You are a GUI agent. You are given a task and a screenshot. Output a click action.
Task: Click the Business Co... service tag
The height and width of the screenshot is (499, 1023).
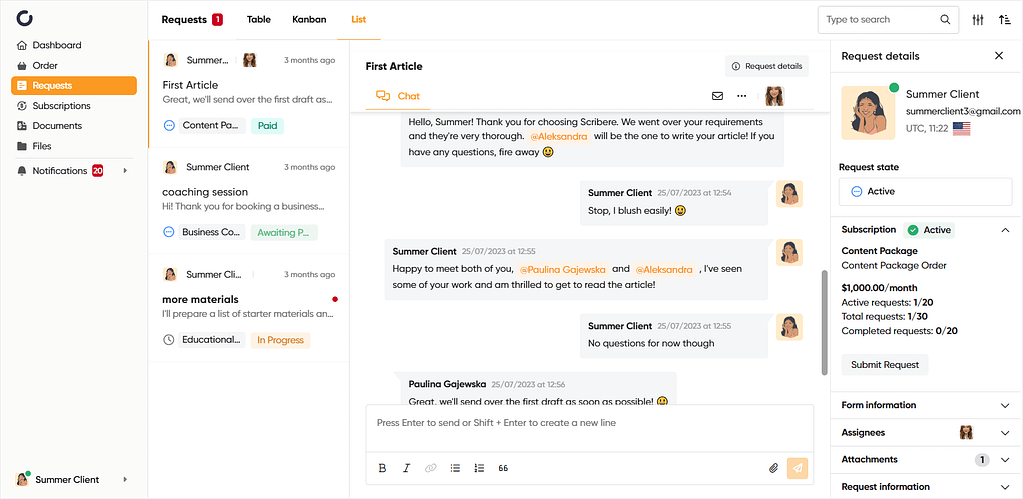point(211,232)
